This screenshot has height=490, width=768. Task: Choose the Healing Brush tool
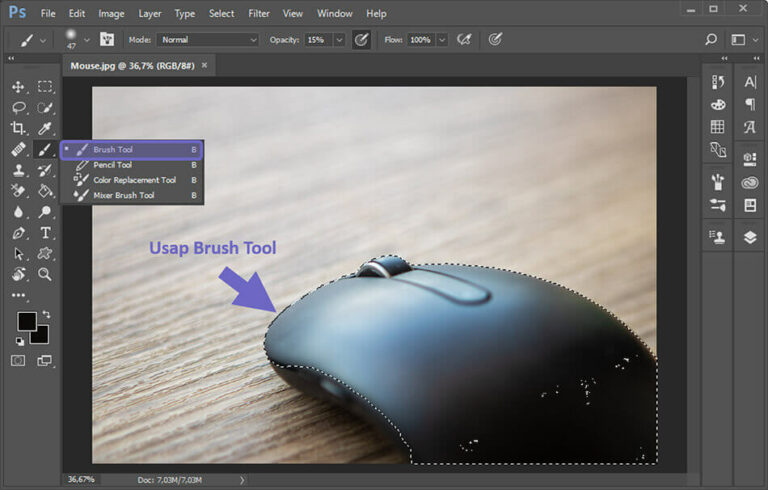tap(18, 149)
